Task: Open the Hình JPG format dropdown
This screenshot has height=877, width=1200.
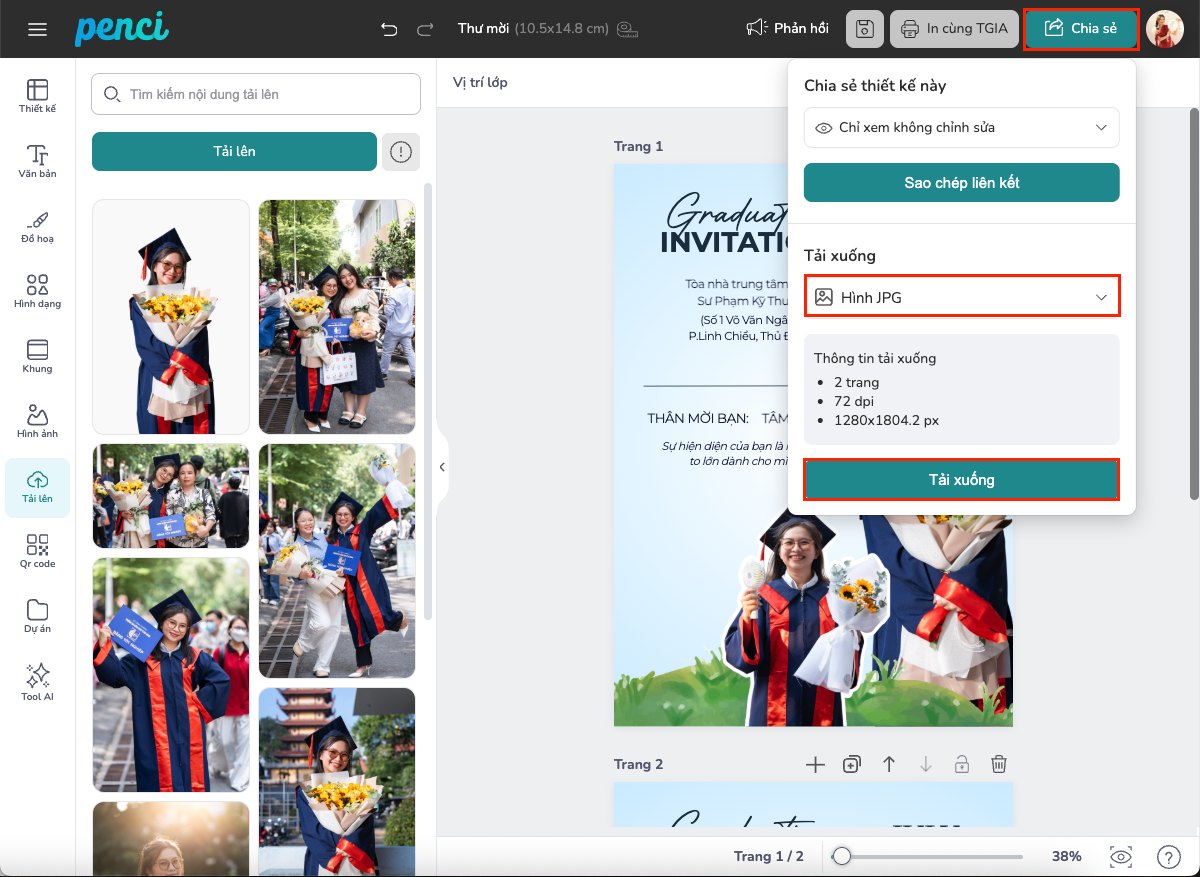Action: [x=961, y=297]
